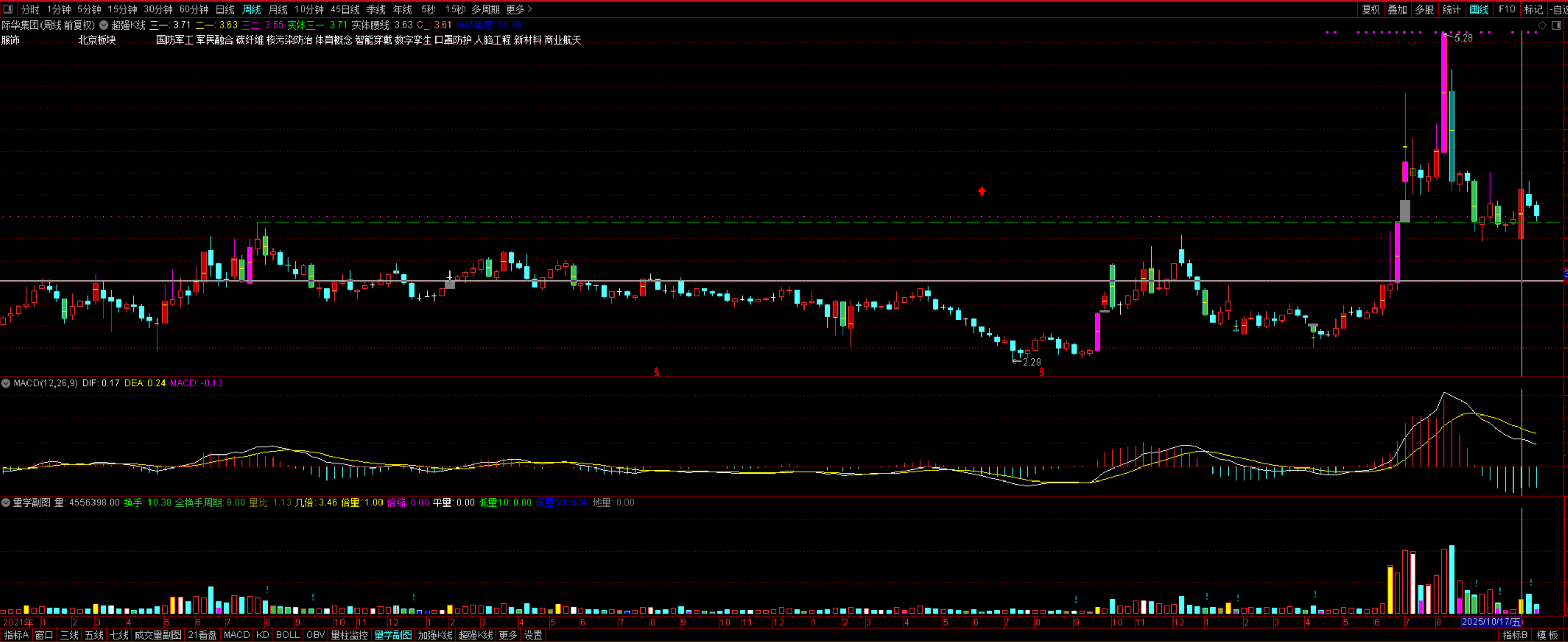Click the panel layout icon at top-left
Image resolution: width=1568 pixels, height=642 pixels.
coord(8,9)
